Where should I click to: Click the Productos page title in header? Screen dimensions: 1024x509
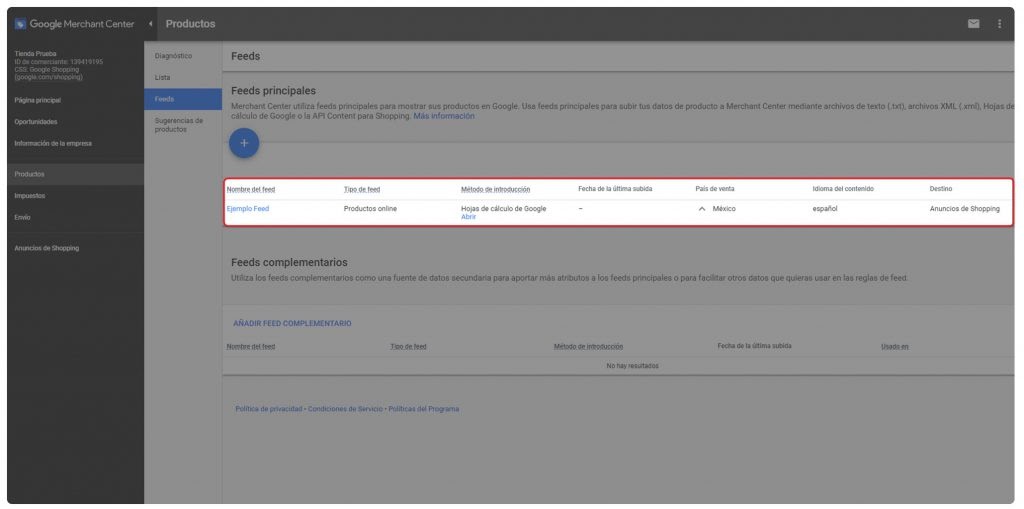click(190, 24)
